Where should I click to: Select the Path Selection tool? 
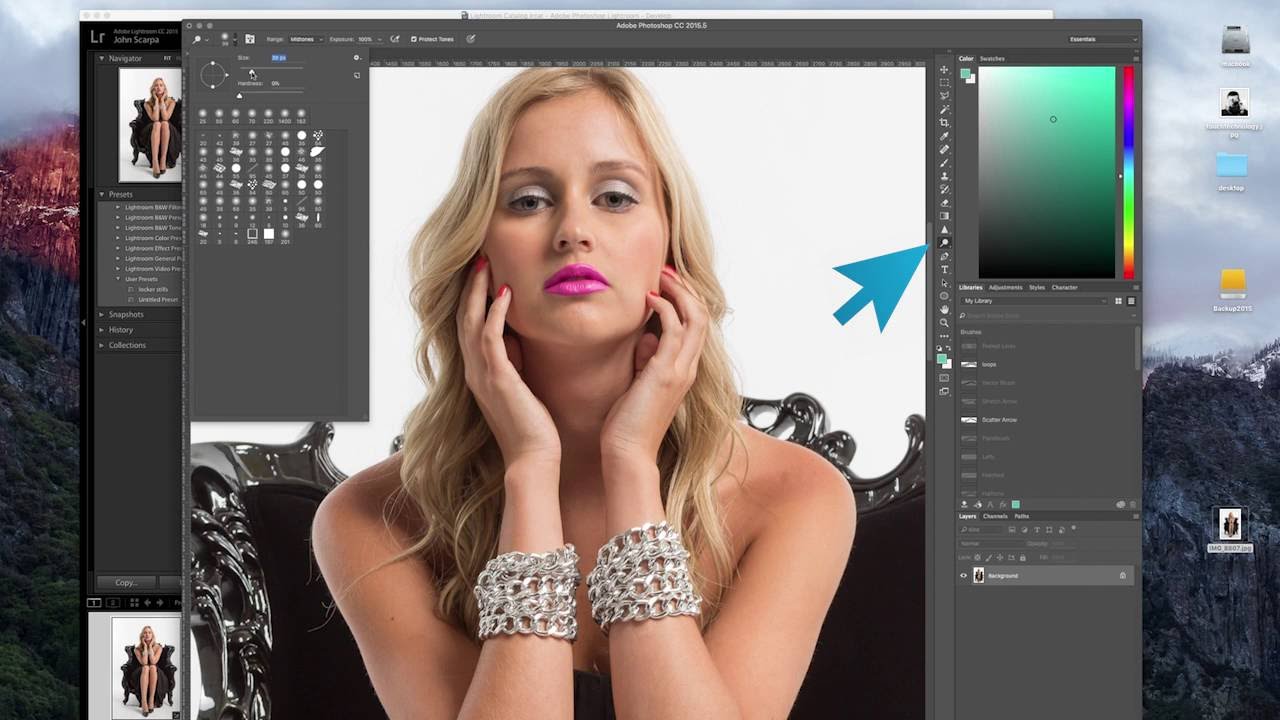point(944,283)
